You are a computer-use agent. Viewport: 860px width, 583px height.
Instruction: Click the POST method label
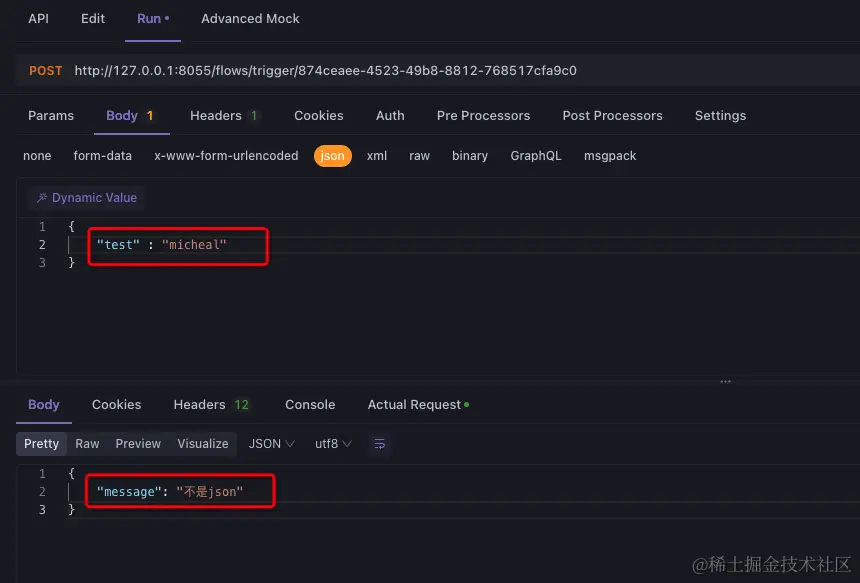click(x=46, y=71)
